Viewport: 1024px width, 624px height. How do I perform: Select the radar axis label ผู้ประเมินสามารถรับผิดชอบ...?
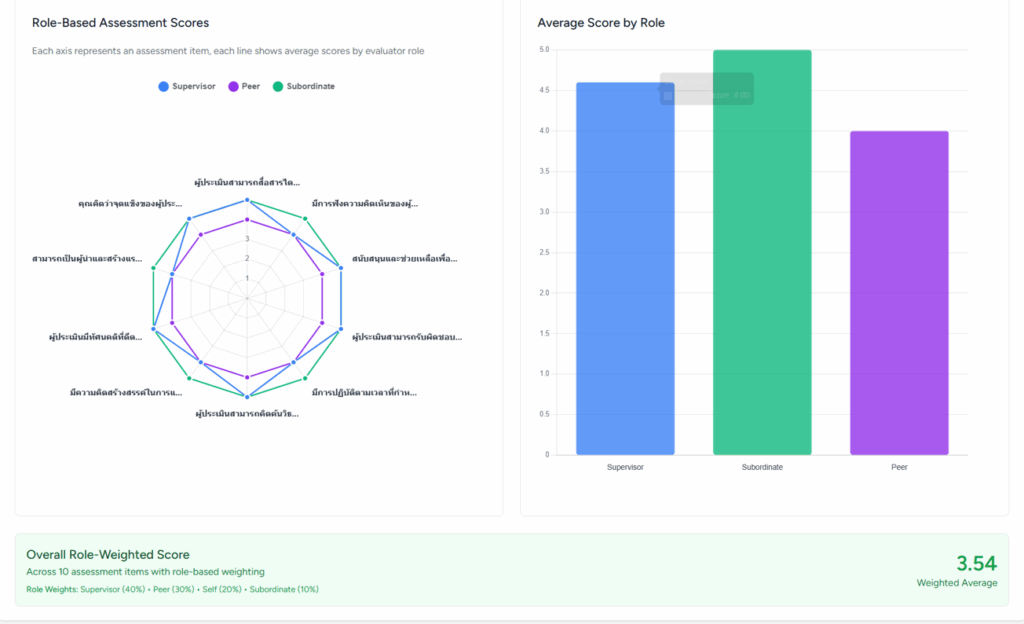pos(406,337)
